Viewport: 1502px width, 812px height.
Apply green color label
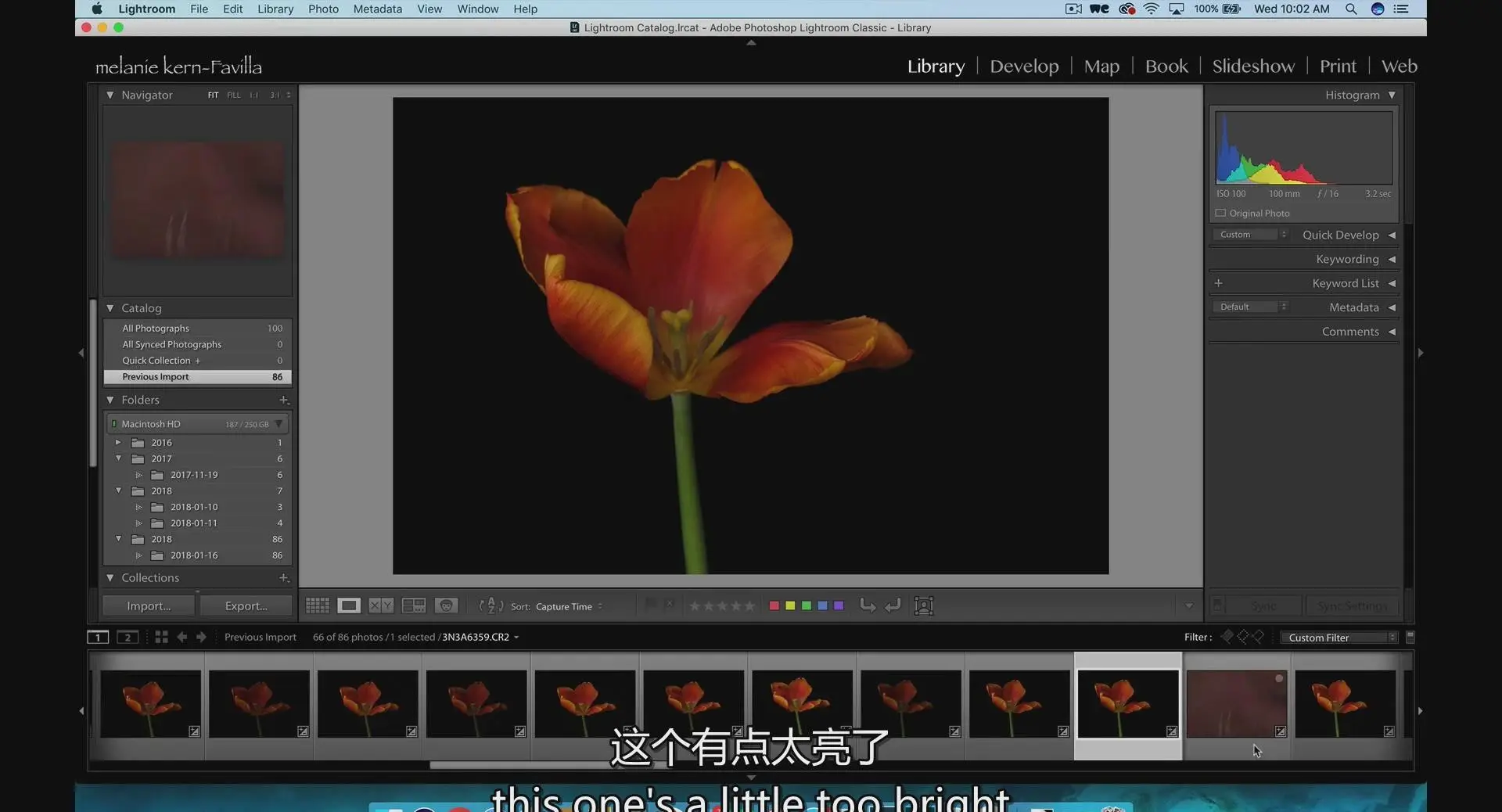click(806, 605)
